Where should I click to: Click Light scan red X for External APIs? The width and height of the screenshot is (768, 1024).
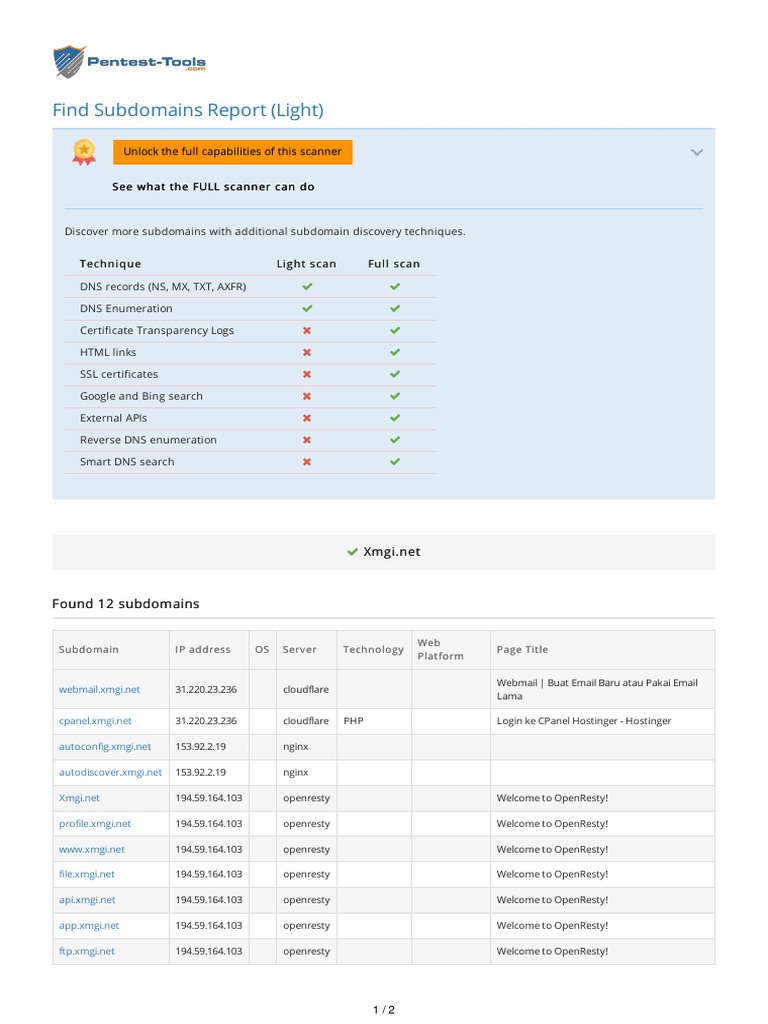coord(307,418)
